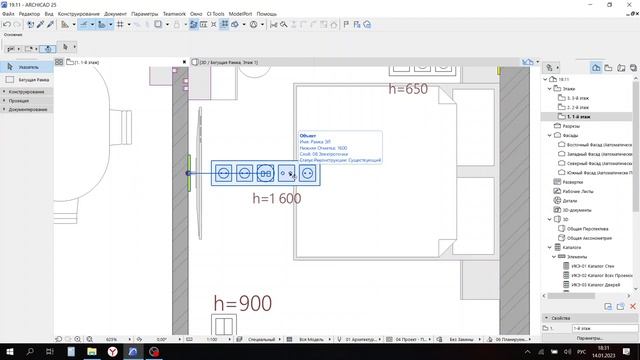Screen dimensions: 640x360
Task: Click the 3D cube view icon
Action: pos(235,24)
